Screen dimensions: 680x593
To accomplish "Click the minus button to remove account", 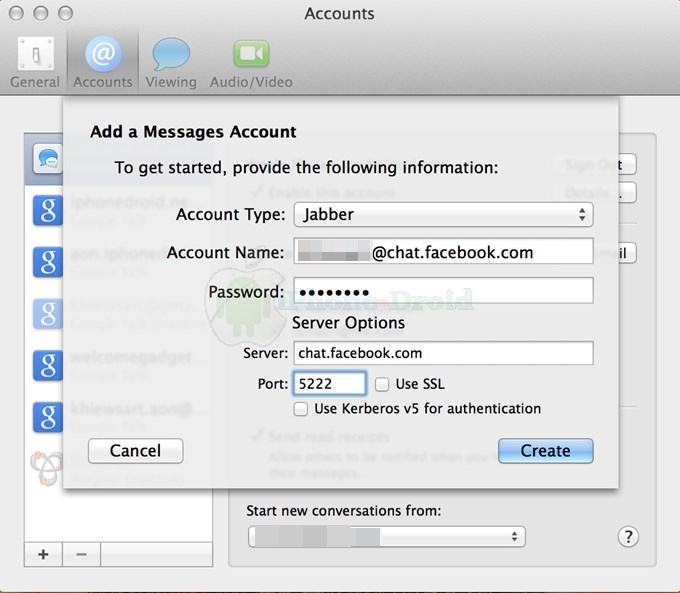I will [x=81, y=554].
